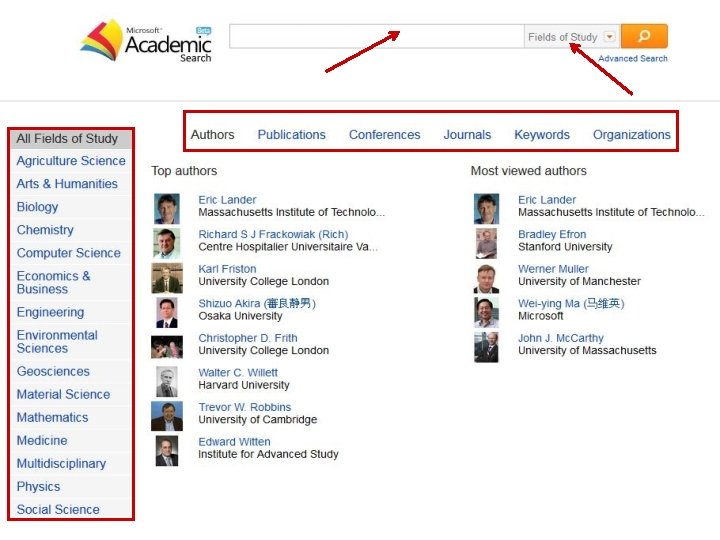Switch to the Journals tab
Image resolution: width=720 pixels, height=540 pixels.
tap(467, 135)
